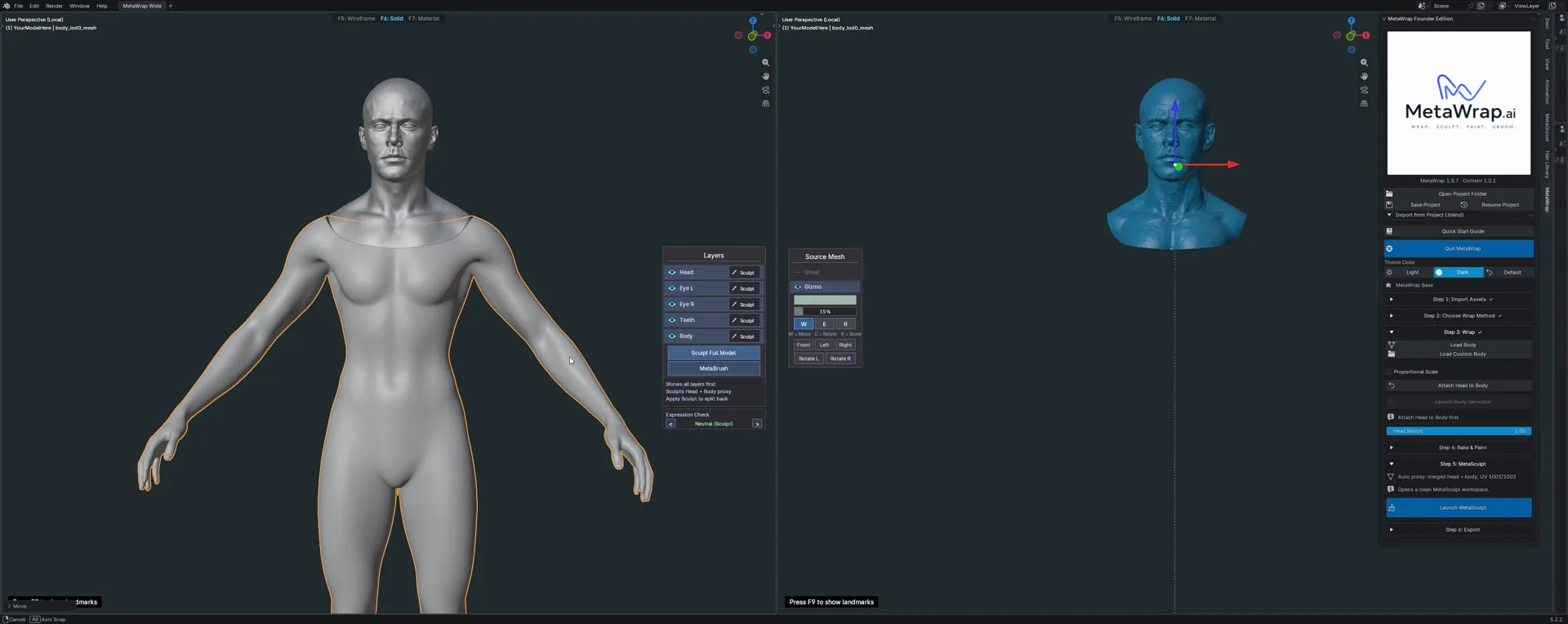
Task: Toggle Body layer visibility
Action: coord(672,337)
